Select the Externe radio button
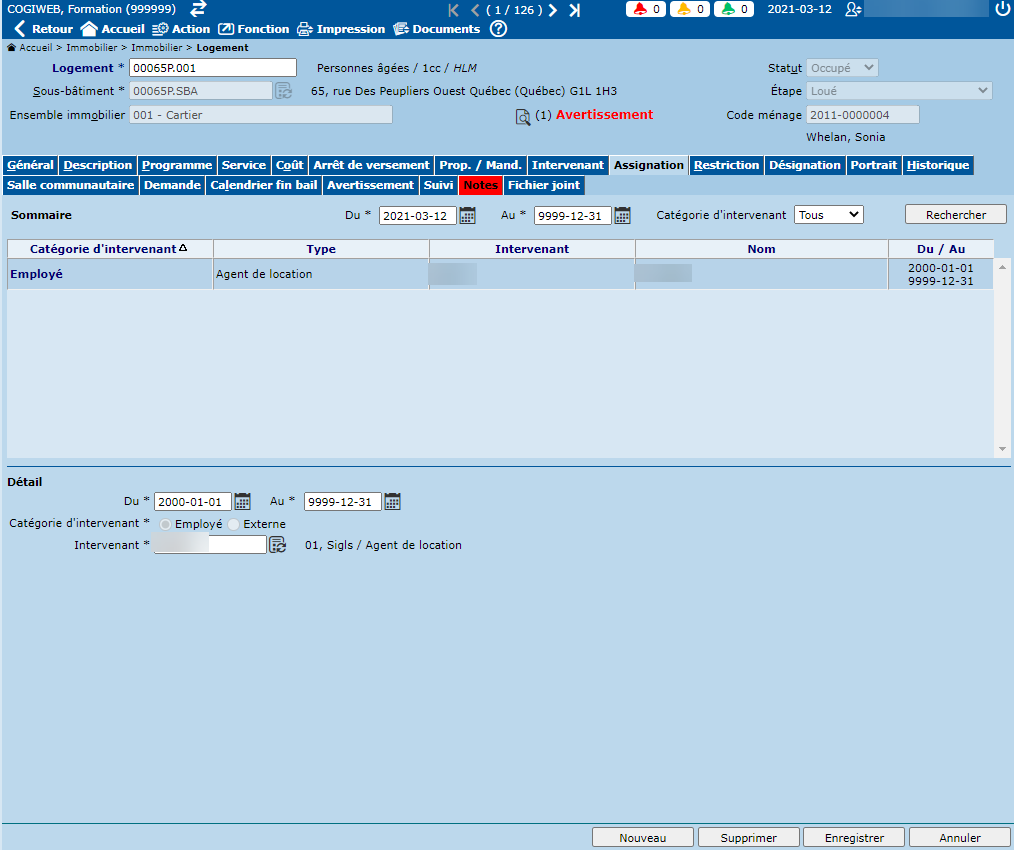 tap(234, 524)
